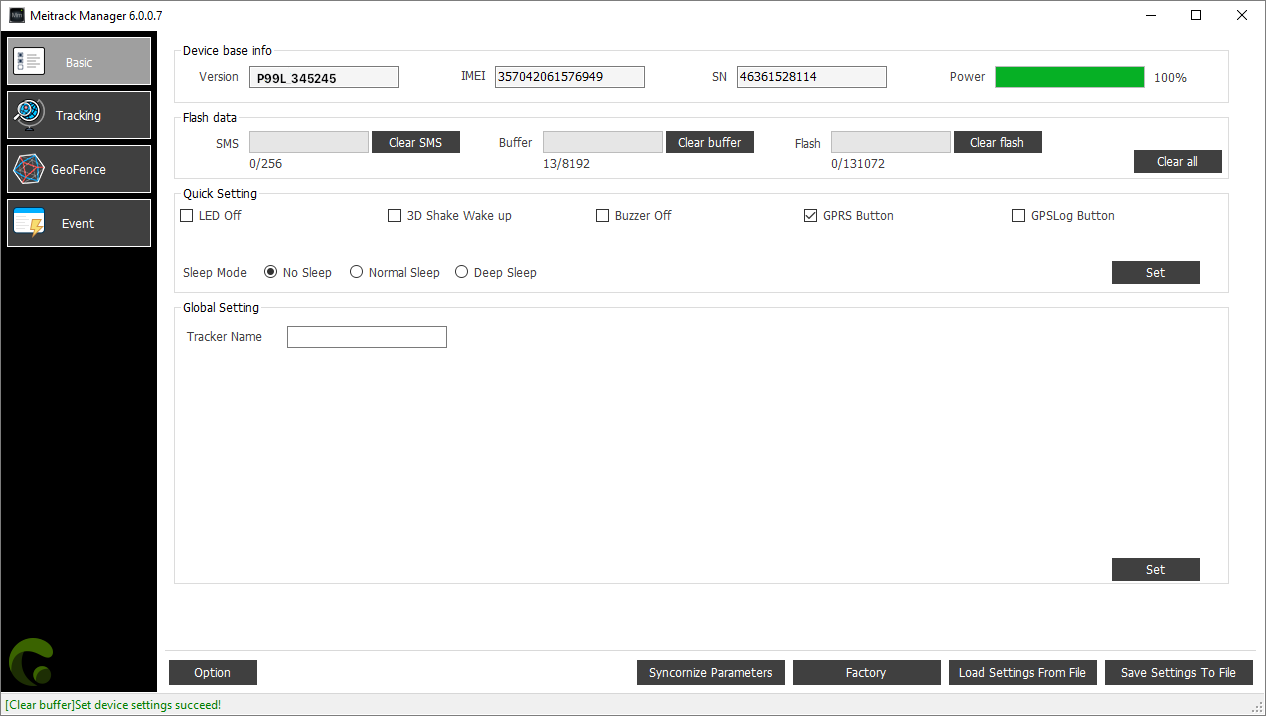Click the 0/131072 flash count text
Screen dimensions: 1266x716
858,164
